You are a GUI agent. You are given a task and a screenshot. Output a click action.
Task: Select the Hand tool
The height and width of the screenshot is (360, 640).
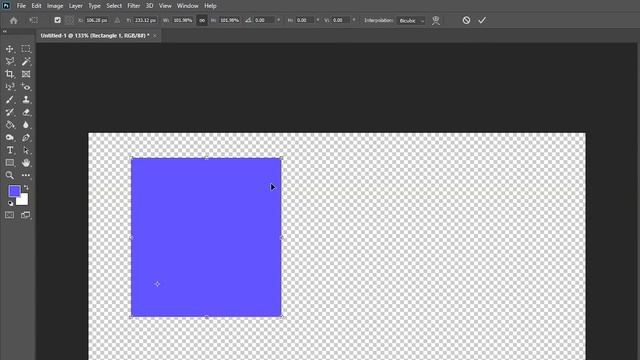(x=26, y=163)
